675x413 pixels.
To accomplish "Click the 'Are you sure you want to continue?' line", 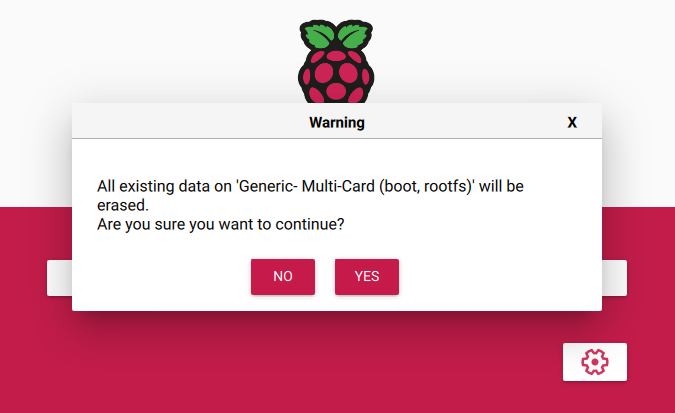I will coord(220,224).
